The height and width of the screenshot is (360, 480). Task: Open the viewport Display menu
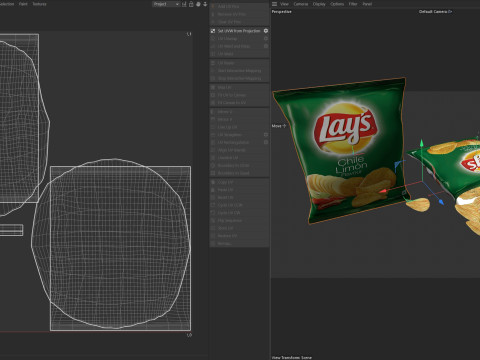319,4
